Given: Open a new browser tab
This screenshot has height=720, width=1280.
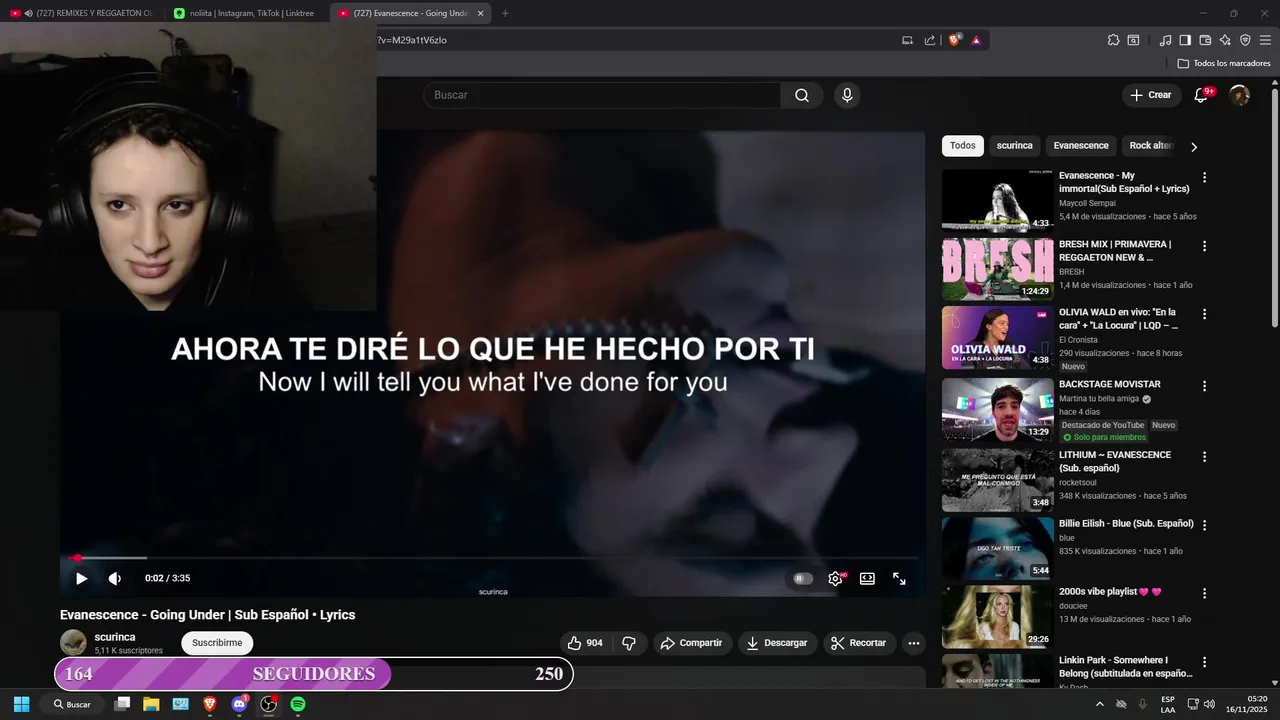Looking at the screenshot, I should pos(505,13).
